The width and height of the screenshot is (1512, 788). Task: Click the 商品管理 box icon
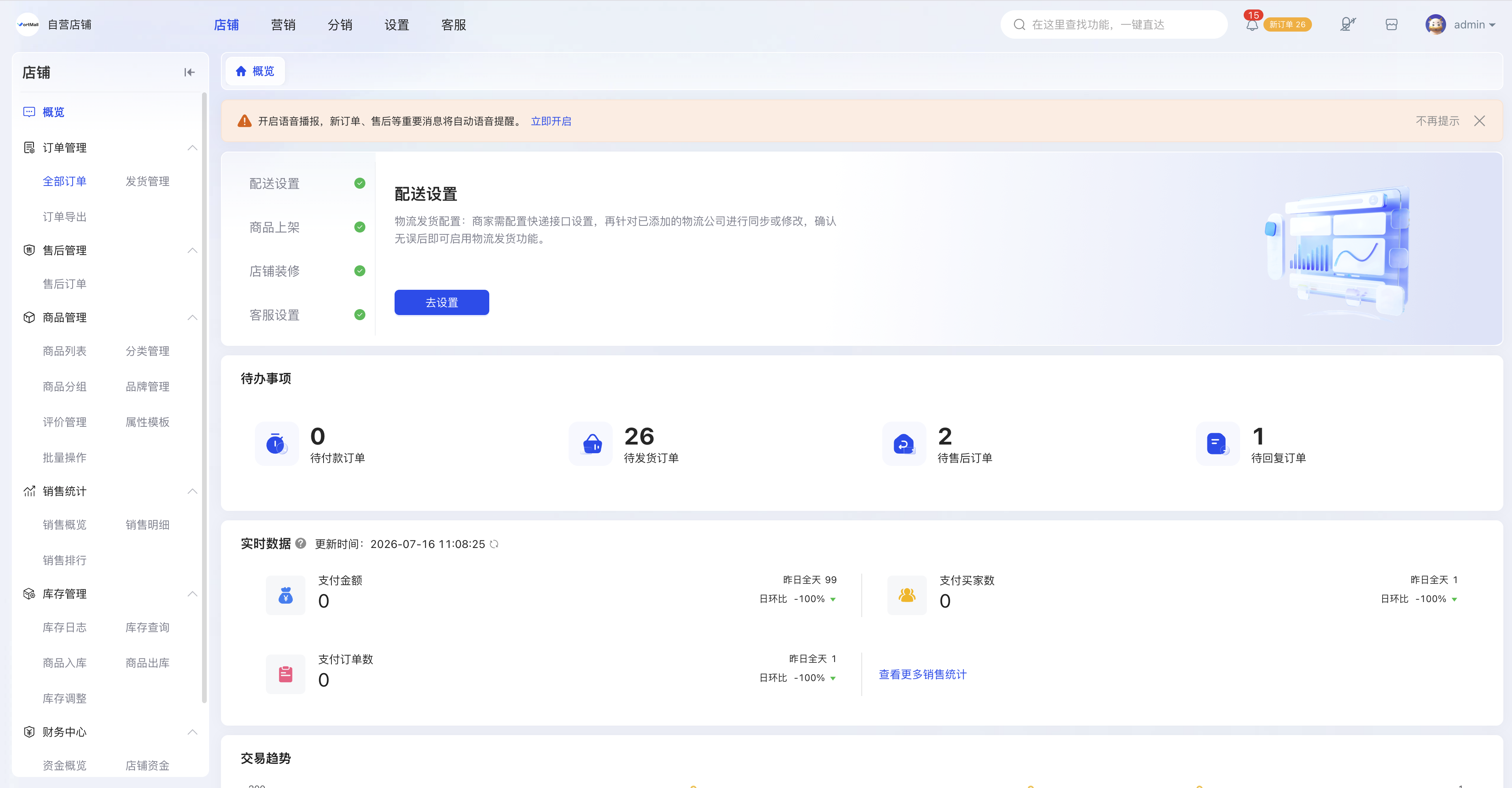[29, 317]
